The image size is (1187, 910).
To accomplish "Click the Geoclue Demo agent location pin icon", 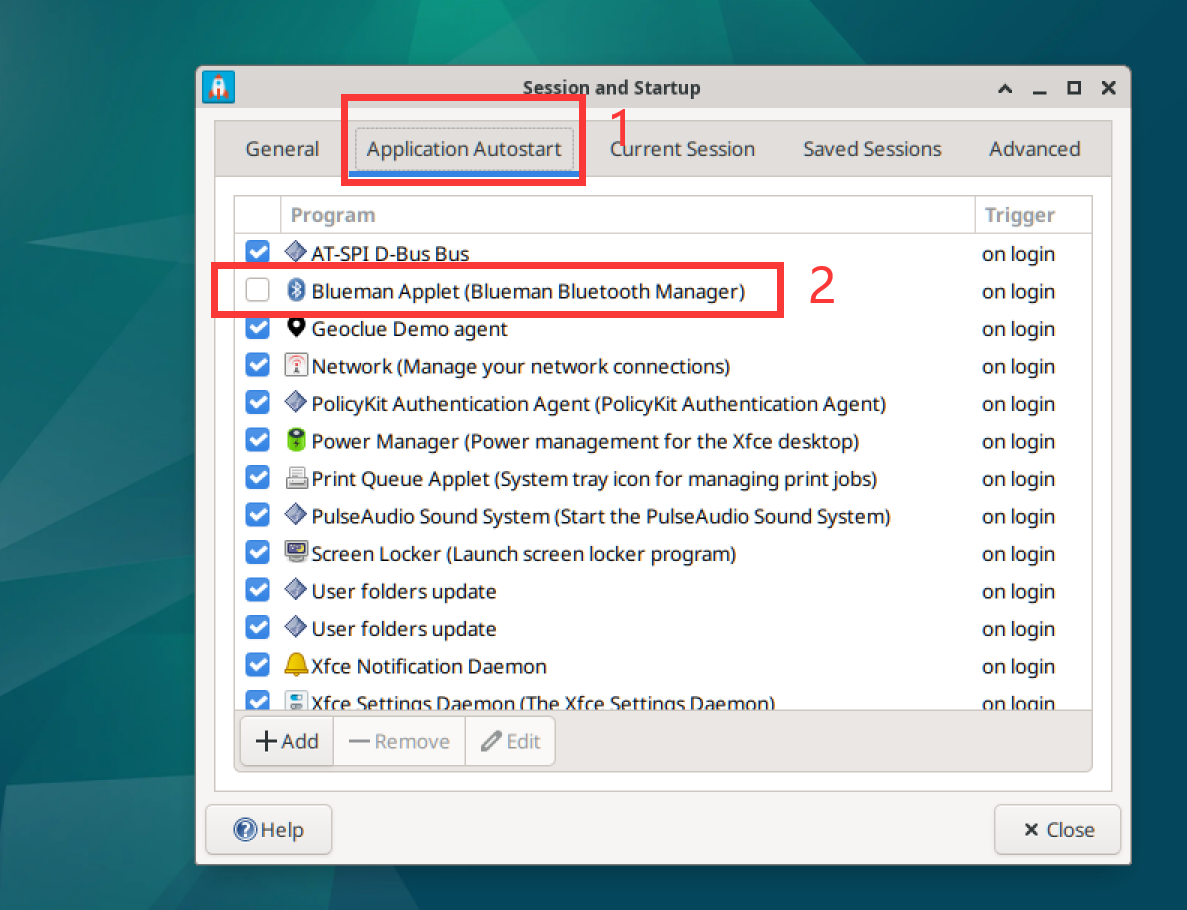I will (296, 327).
